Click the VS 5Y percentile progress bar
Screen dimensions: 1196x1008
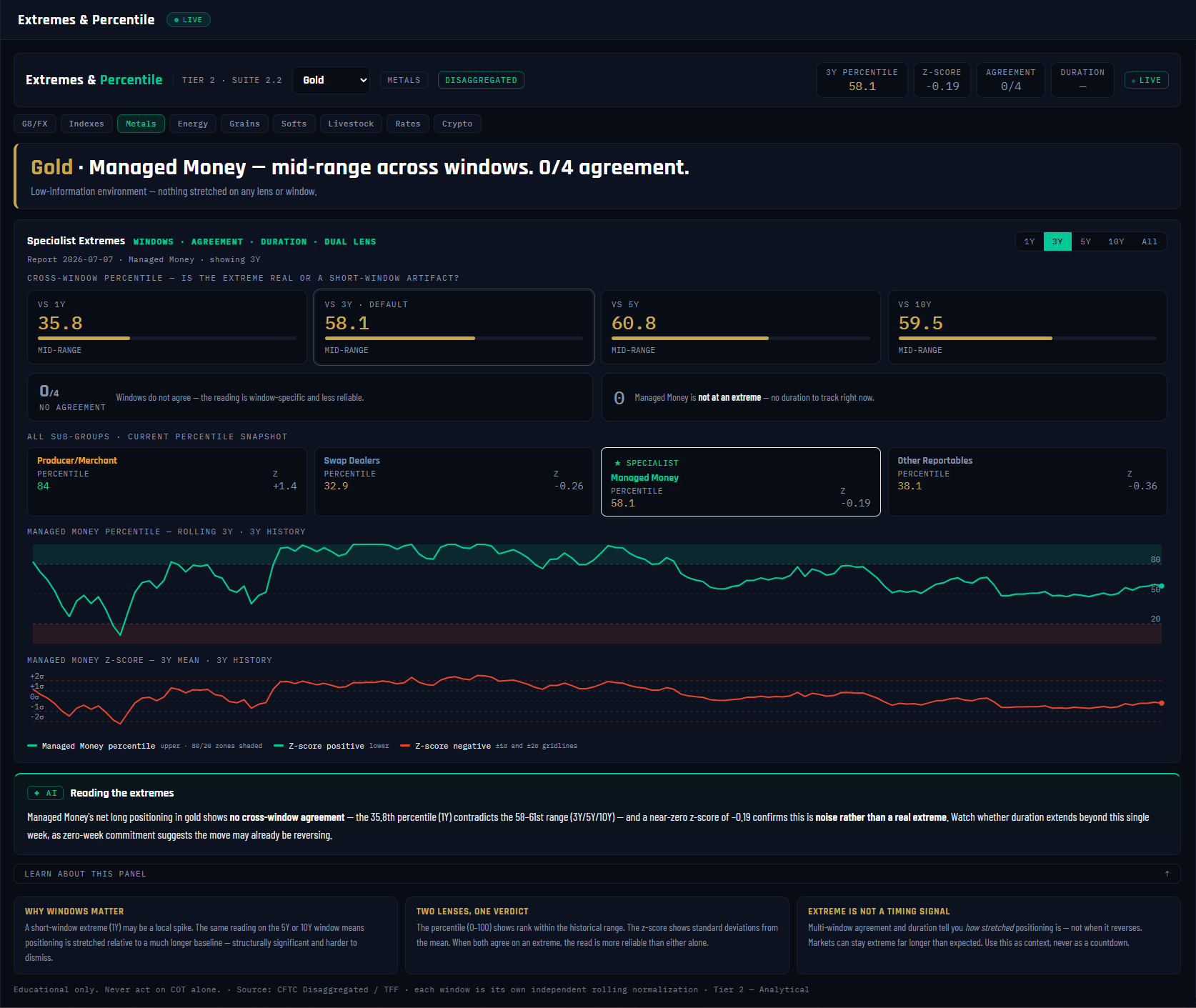(740, 338)
